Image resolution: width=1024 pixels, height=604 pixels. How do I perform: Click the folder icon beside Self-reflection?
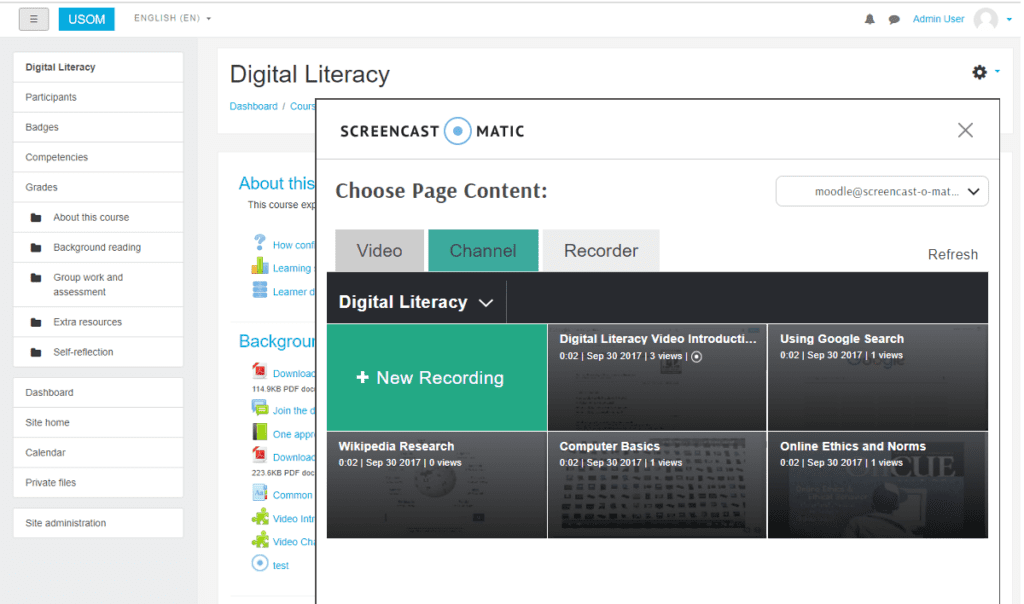[36, 352]
